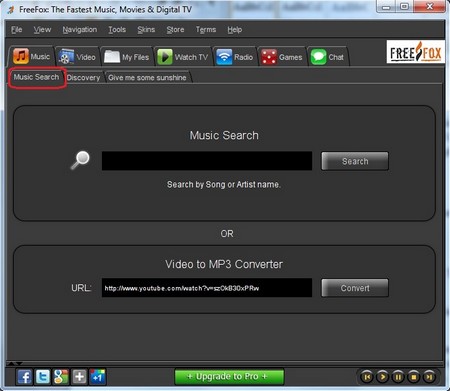Open the Give me some sunshine tab
The image size is (450, 391).
pyautogui.click(x=147, y=78)
